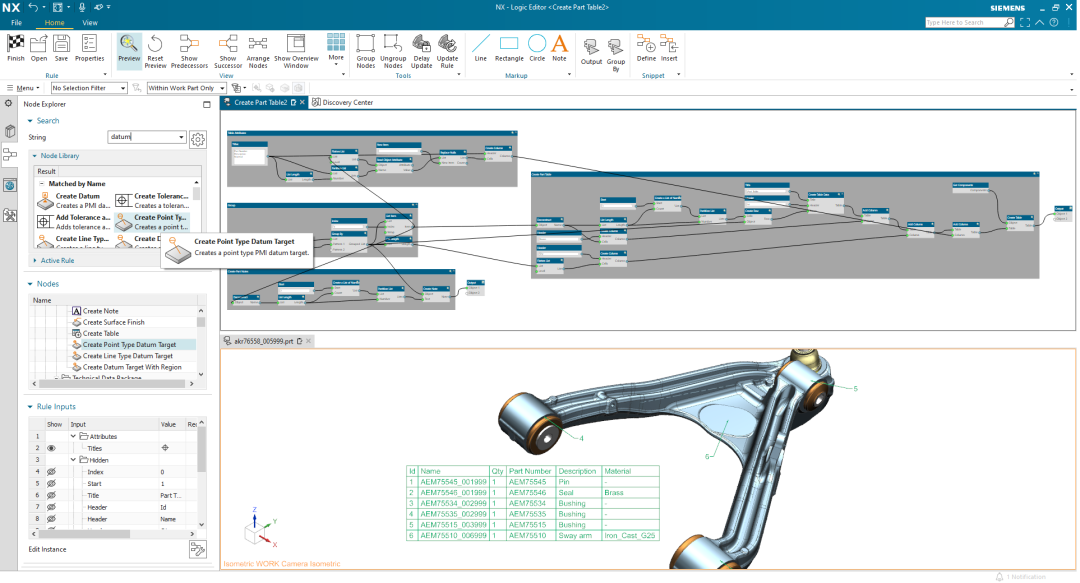The width and height of the screenshot is (1080, 583).
Task: Click the Group By icon
Action: pos(616,47)
